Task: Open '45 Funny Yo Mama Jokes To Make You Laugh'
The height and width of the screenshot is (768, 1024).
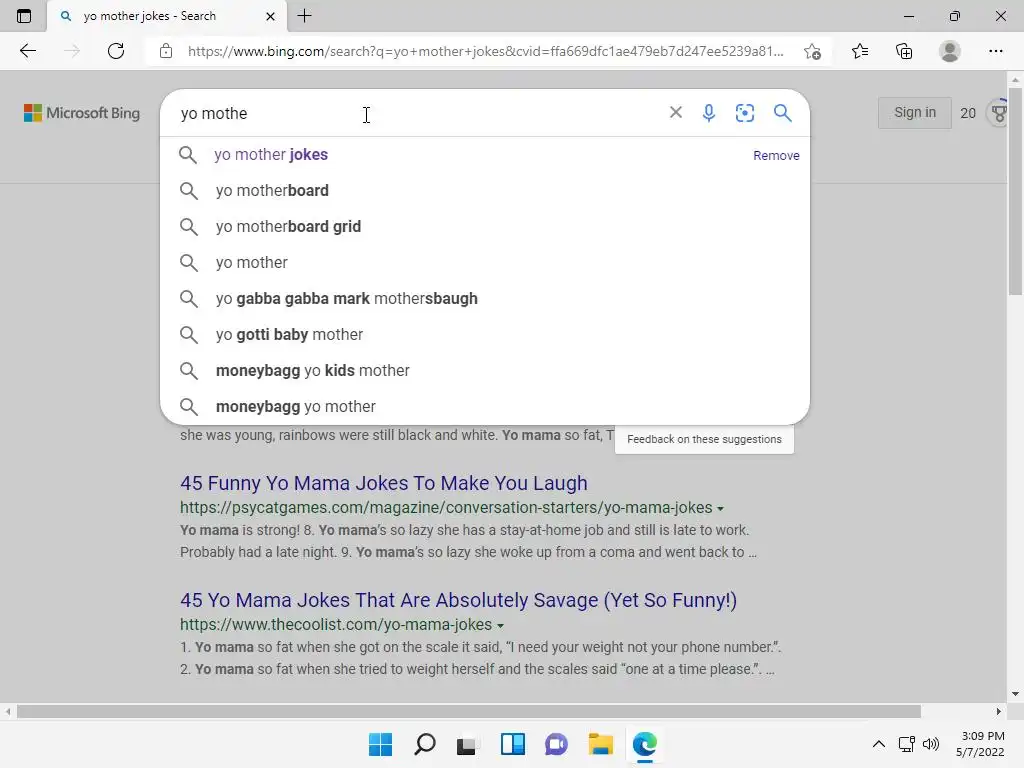Action: 384,483
